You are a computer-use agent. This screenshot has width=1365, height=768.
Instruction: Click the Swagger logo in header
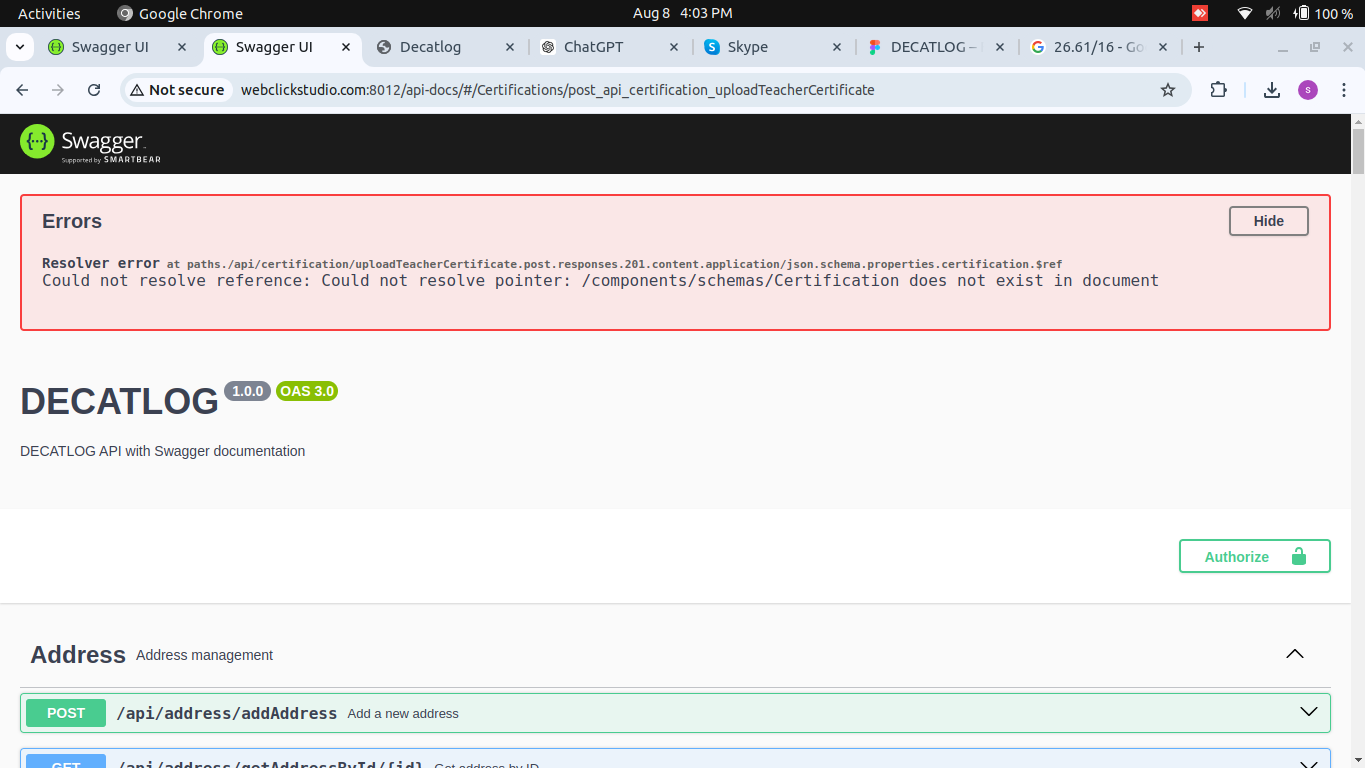[x=90, y=143]
